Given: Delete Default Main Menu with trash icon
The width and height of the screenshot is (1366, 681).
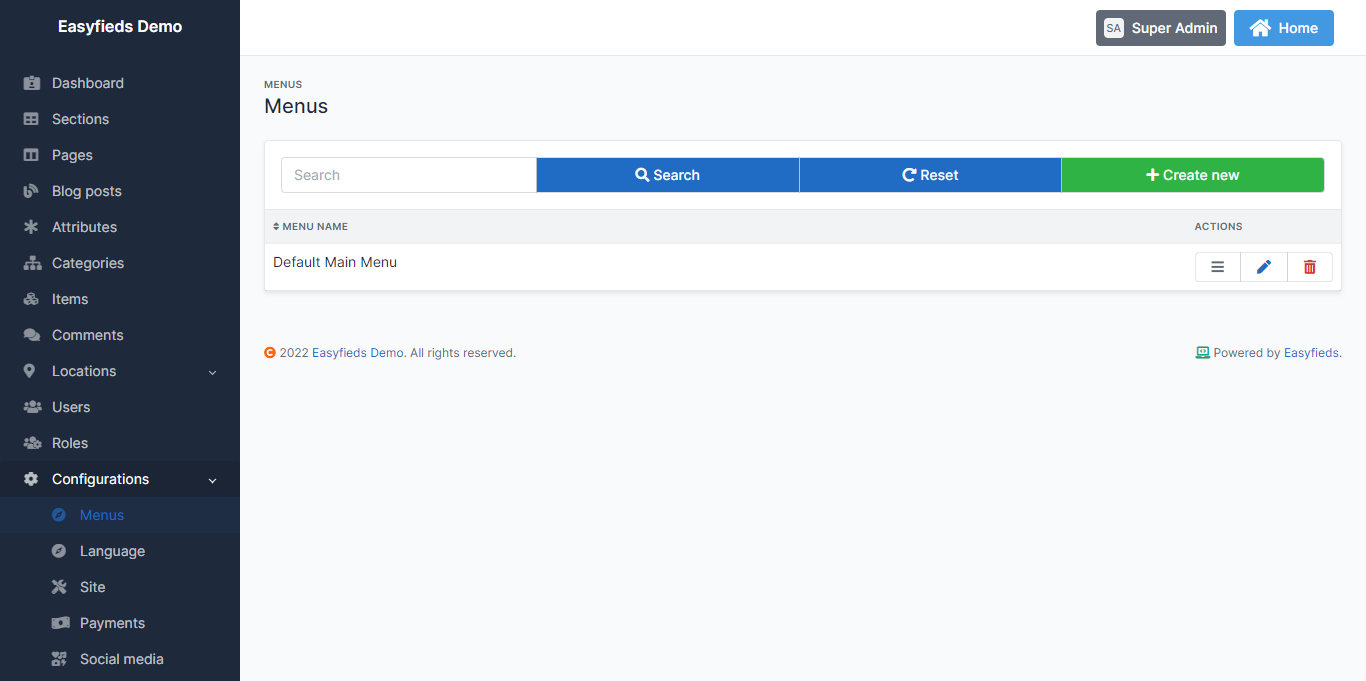Looking at the screenshot, I should point(1310,267).
